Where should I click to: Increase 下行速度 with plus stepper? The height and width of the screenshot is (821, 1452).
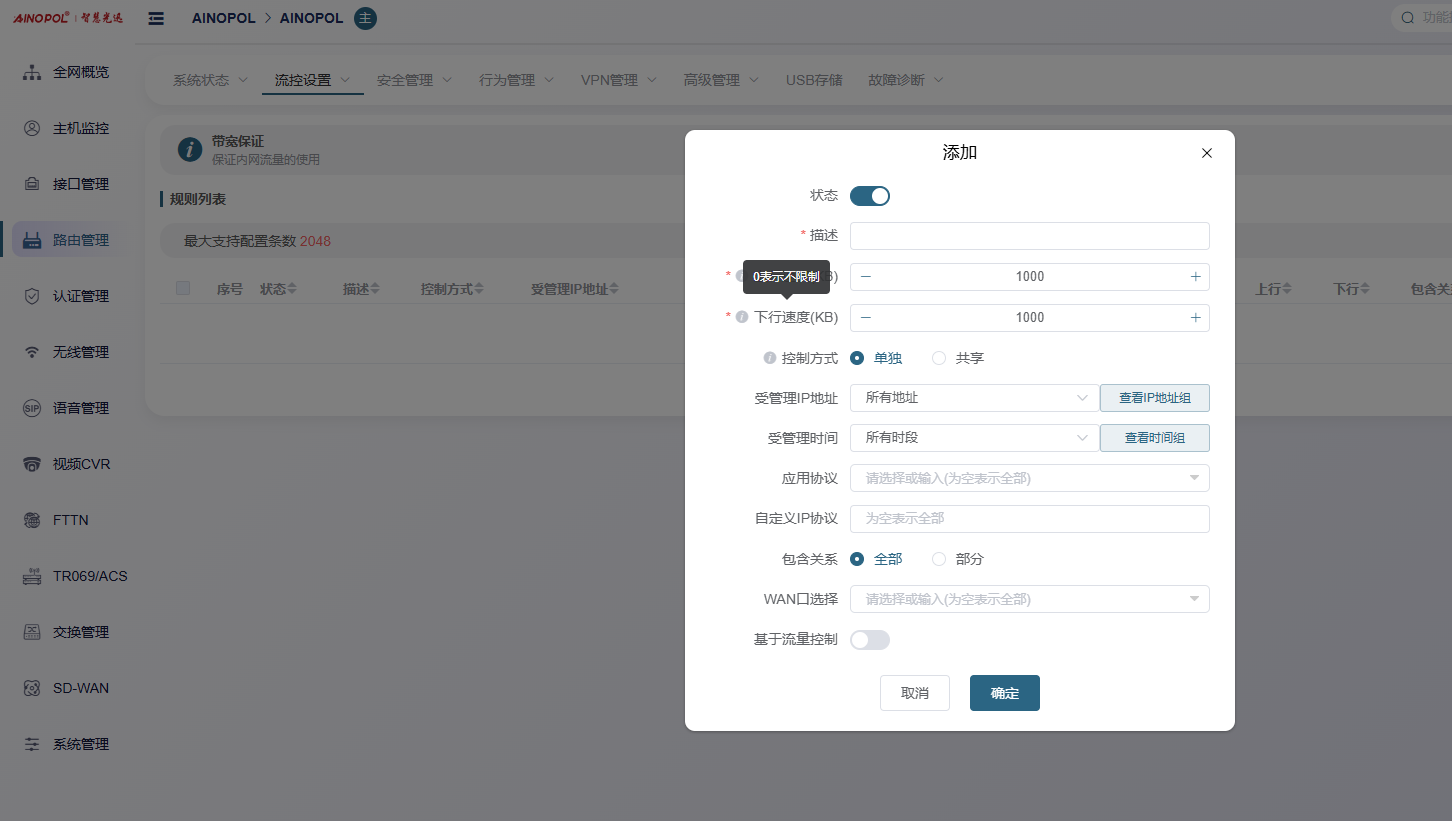[1195, 318]
